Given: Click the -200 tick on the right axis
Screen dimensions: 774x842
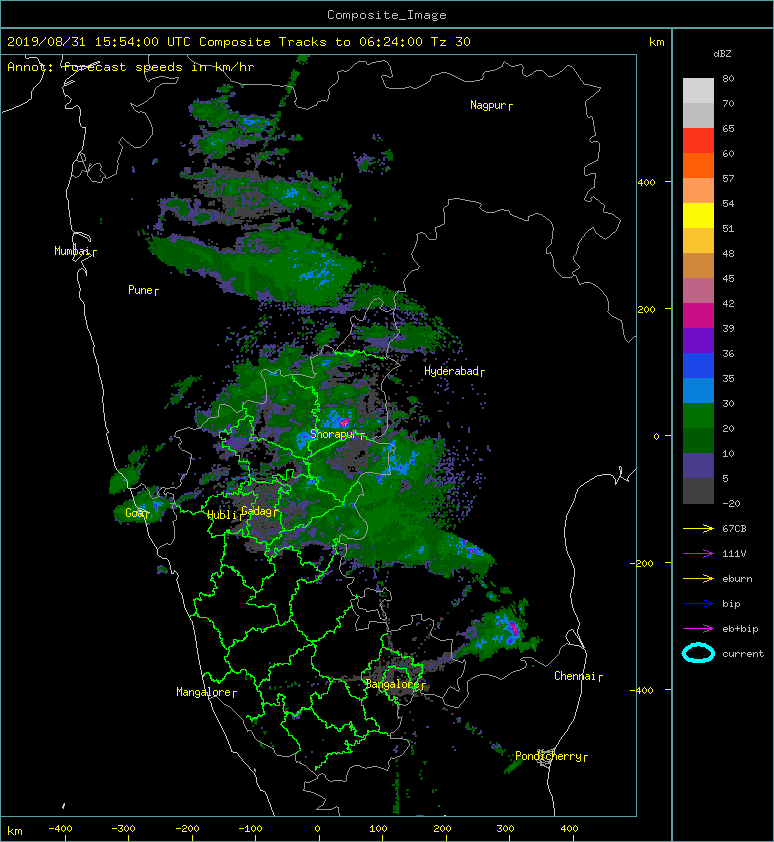Looking at the screenshot, I should coord(642,563).
